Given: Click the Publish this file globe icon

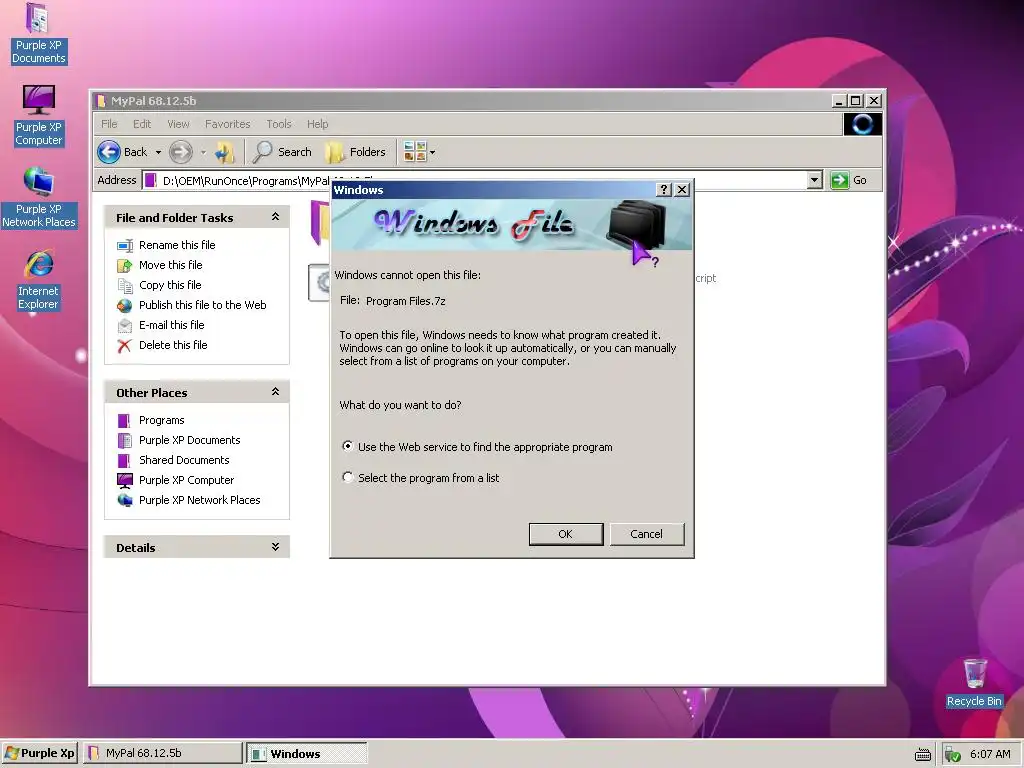Looking at the screenshot, I should click(125, 306).
